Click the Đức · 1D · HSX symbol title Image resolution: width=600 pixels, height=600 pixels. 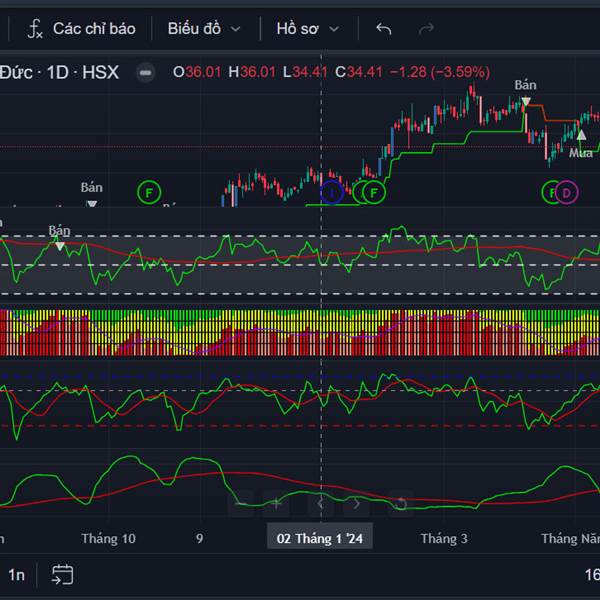click(59, 72)
